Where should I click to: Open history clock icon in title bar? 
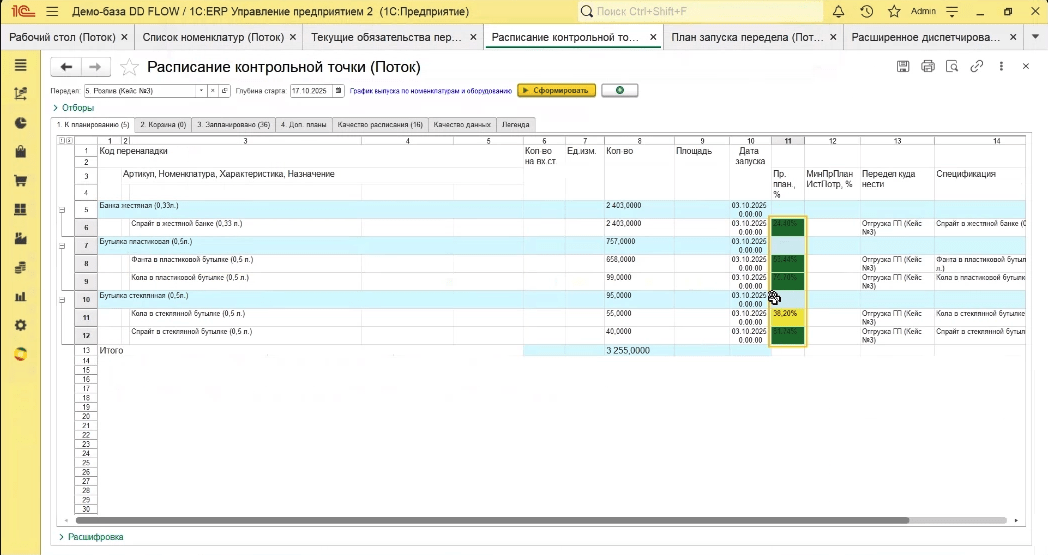tap(866, 11)
